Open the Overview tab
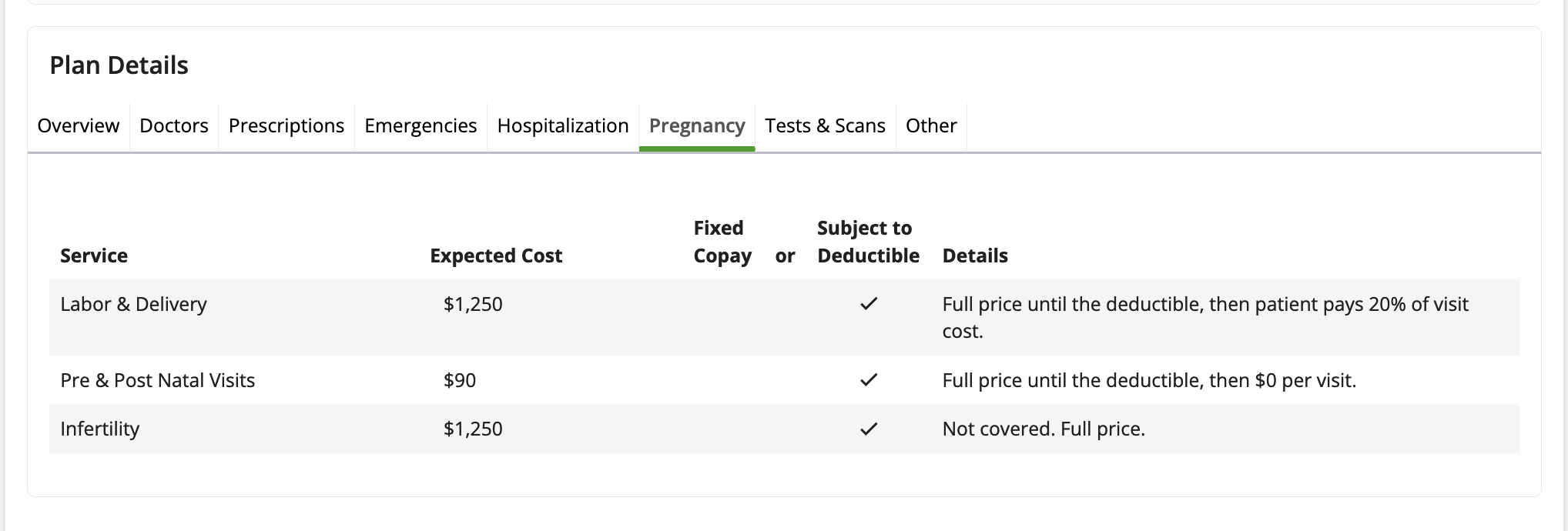 78,125
